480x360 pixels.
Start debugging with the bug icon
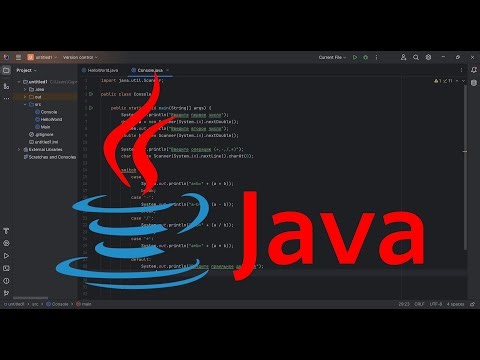point(366,57)
